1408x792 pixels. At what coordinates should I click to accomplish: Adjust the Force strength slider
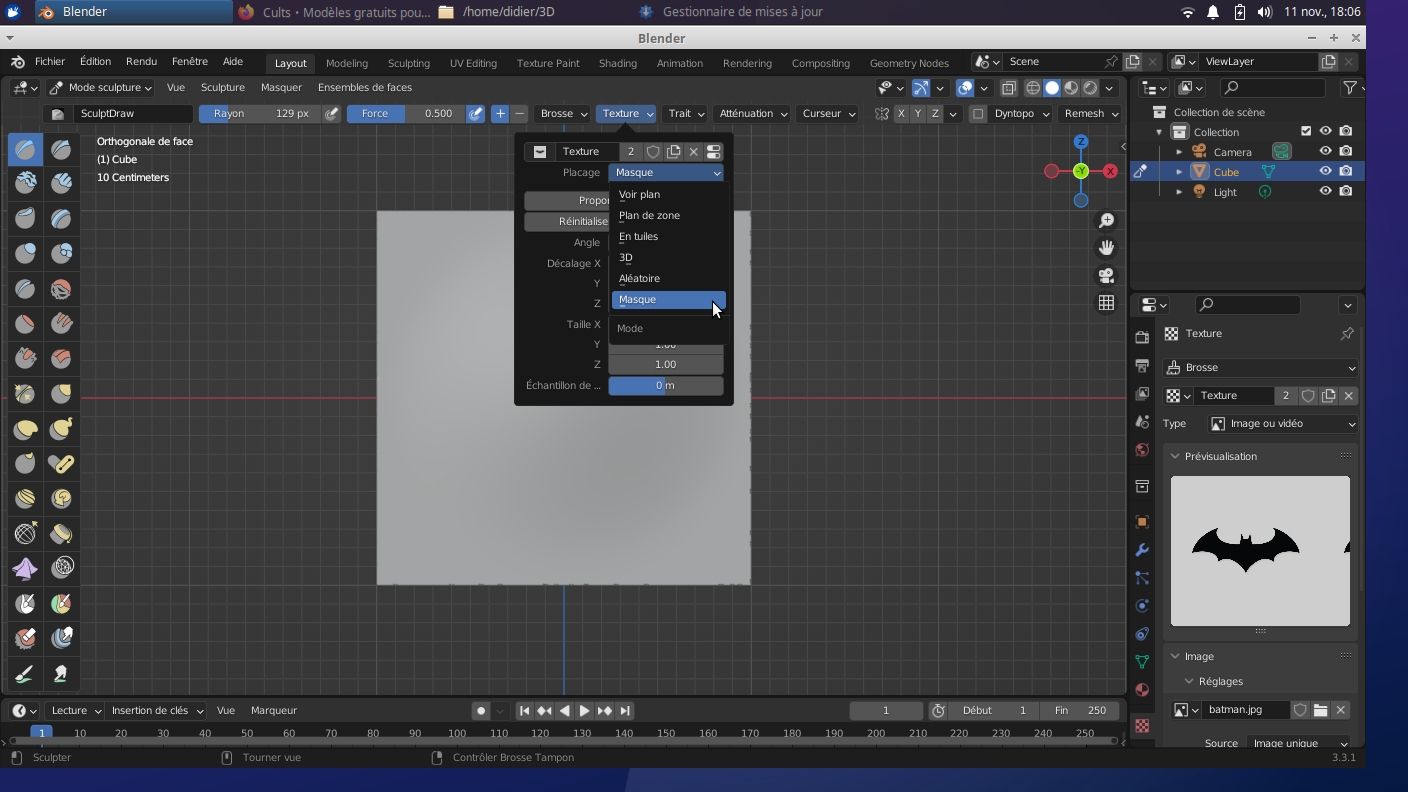coord(406,114)
